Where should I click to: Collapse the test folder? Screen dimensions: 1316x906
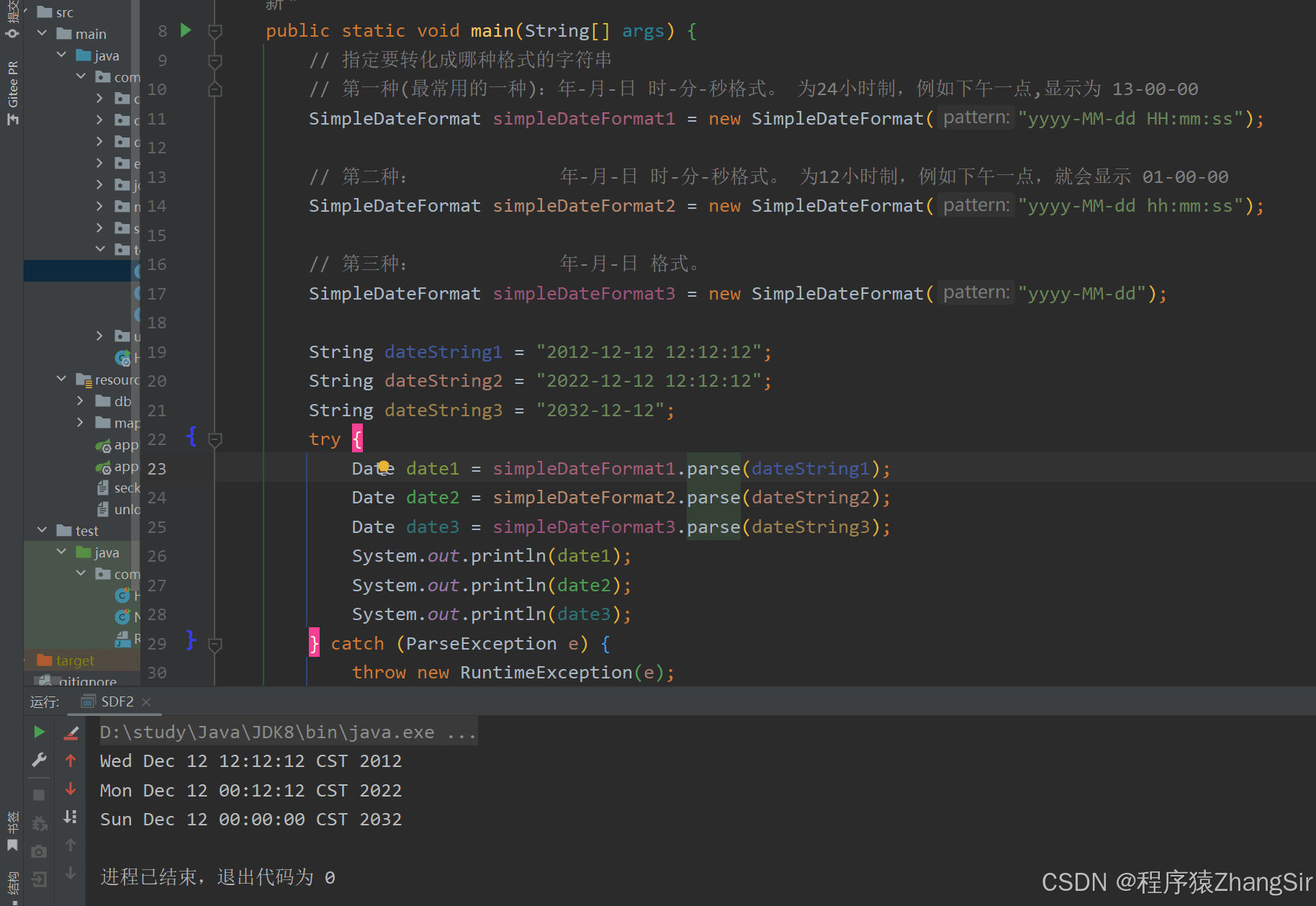(42, 530)
